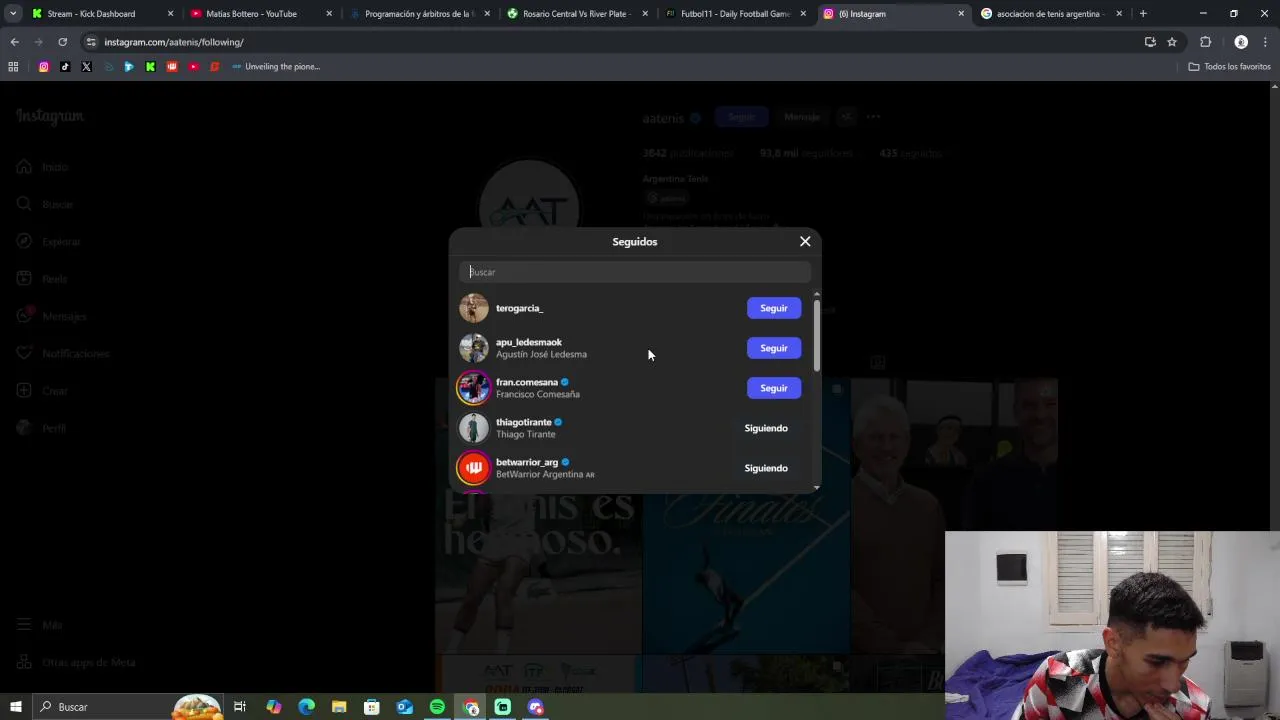This screenshot has width=1280, height=720.
Task: Open the apu_ledesmaok username link
Action: [x=529, y=342]
